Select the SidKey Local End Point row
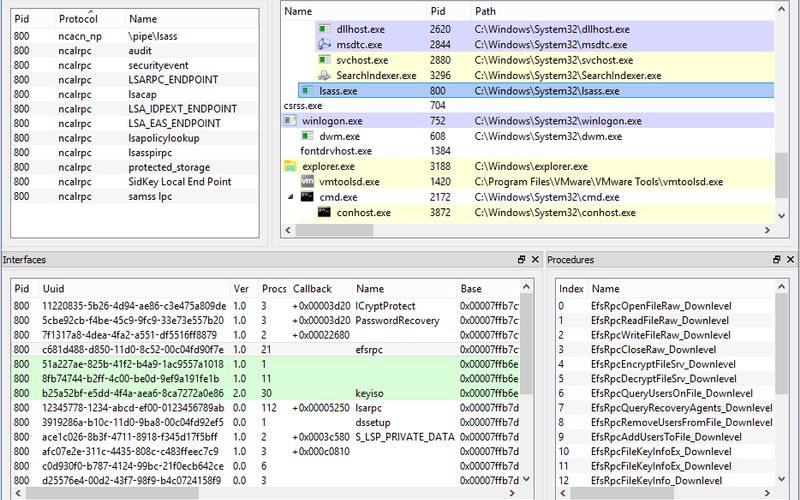 pyautogui.click(x=135, y=182)
